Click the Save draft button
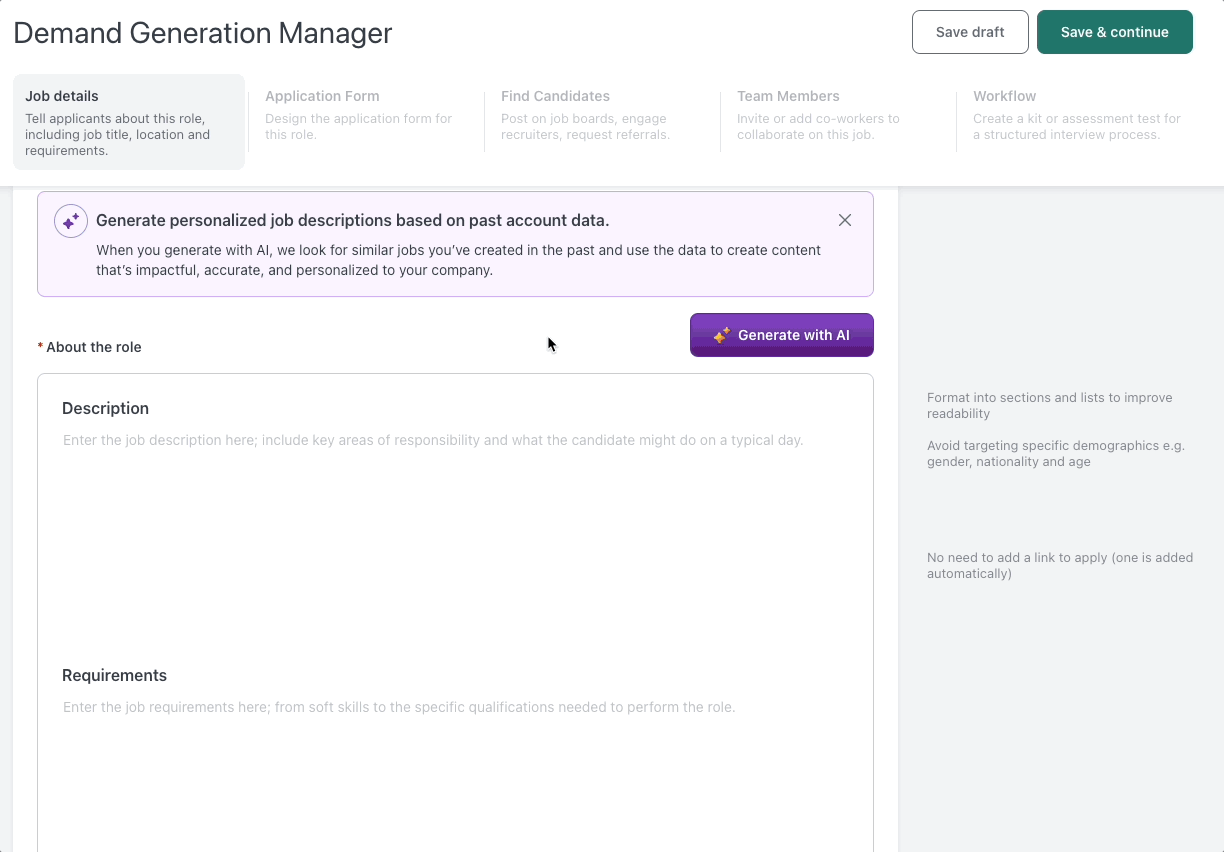Screen dimensions: 1224x852 point(970,32)
